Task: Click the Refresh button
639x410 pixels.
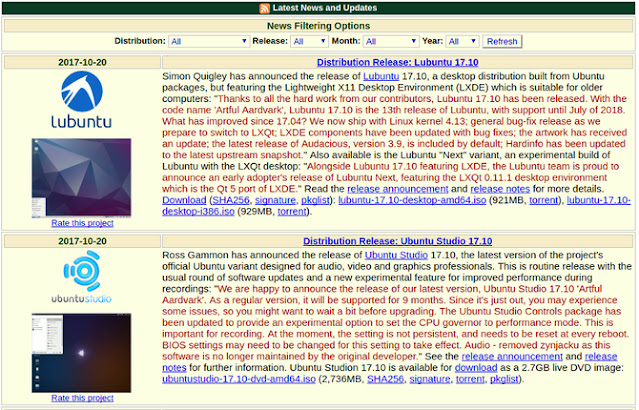Action: [x=502, y=41]
